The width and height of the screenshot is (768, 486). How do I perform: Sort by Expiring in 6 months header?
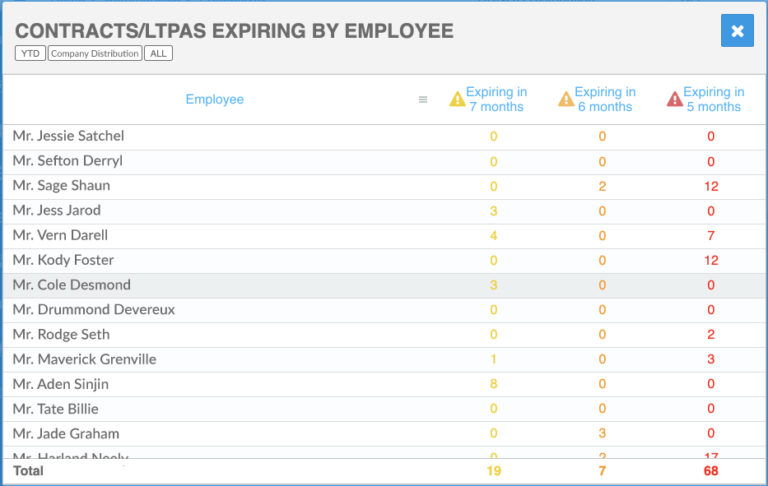tap(605, 99)
